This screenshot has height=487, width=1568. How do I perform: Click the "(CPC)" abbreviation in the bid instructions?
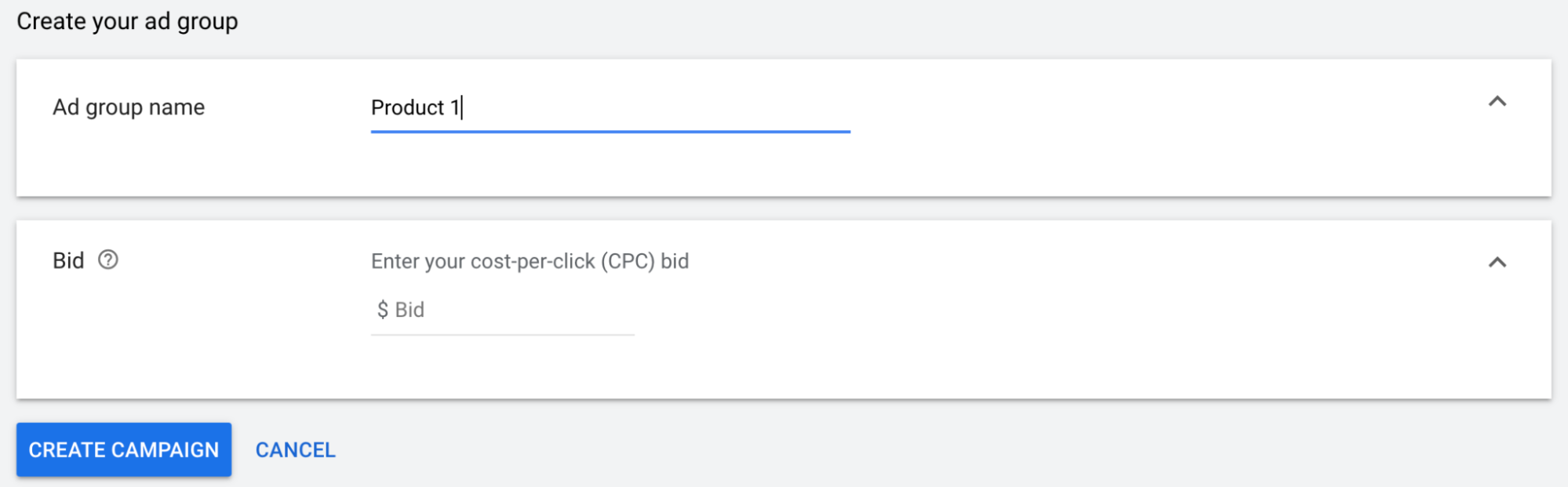[628, 261]
